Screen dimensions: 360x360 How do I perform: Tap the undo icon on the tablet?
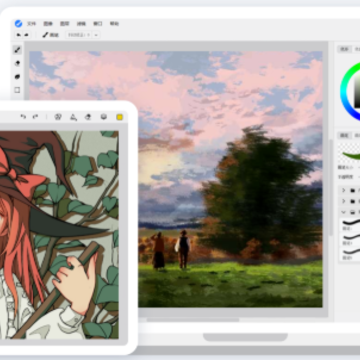point(23,116)
